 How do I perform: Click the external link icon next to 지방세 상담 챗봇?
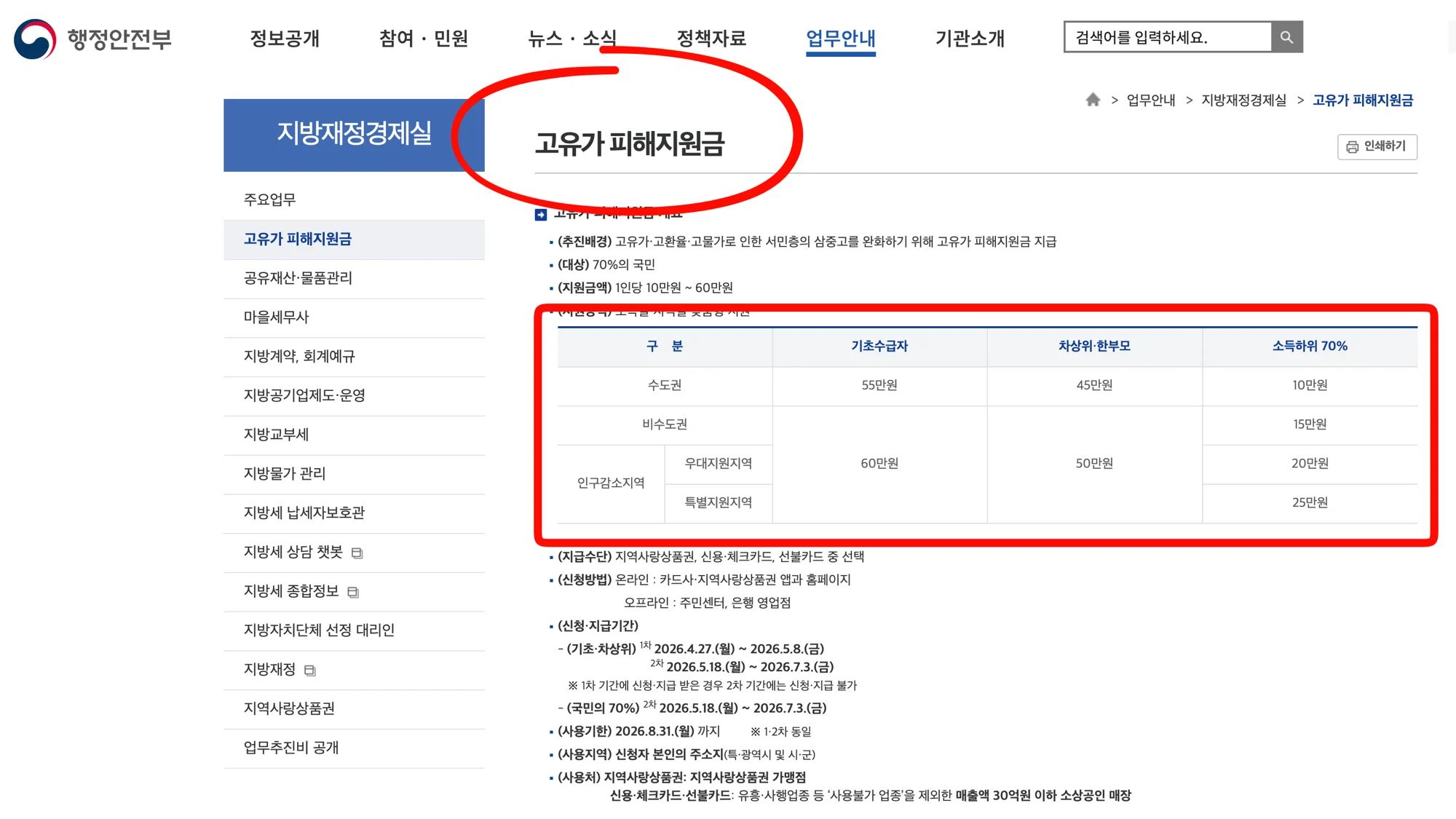357,553
